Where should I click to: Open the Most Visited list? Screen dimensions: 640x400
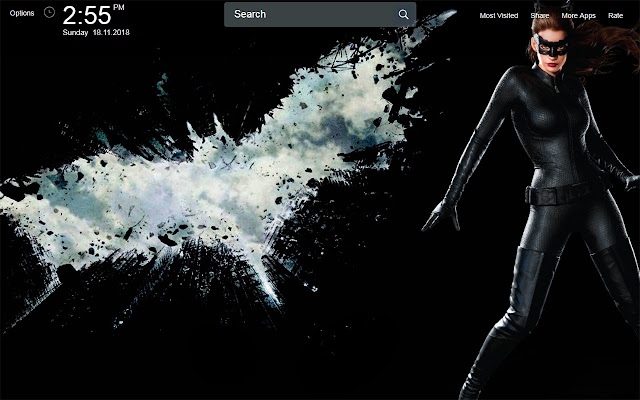click(499, 16)
